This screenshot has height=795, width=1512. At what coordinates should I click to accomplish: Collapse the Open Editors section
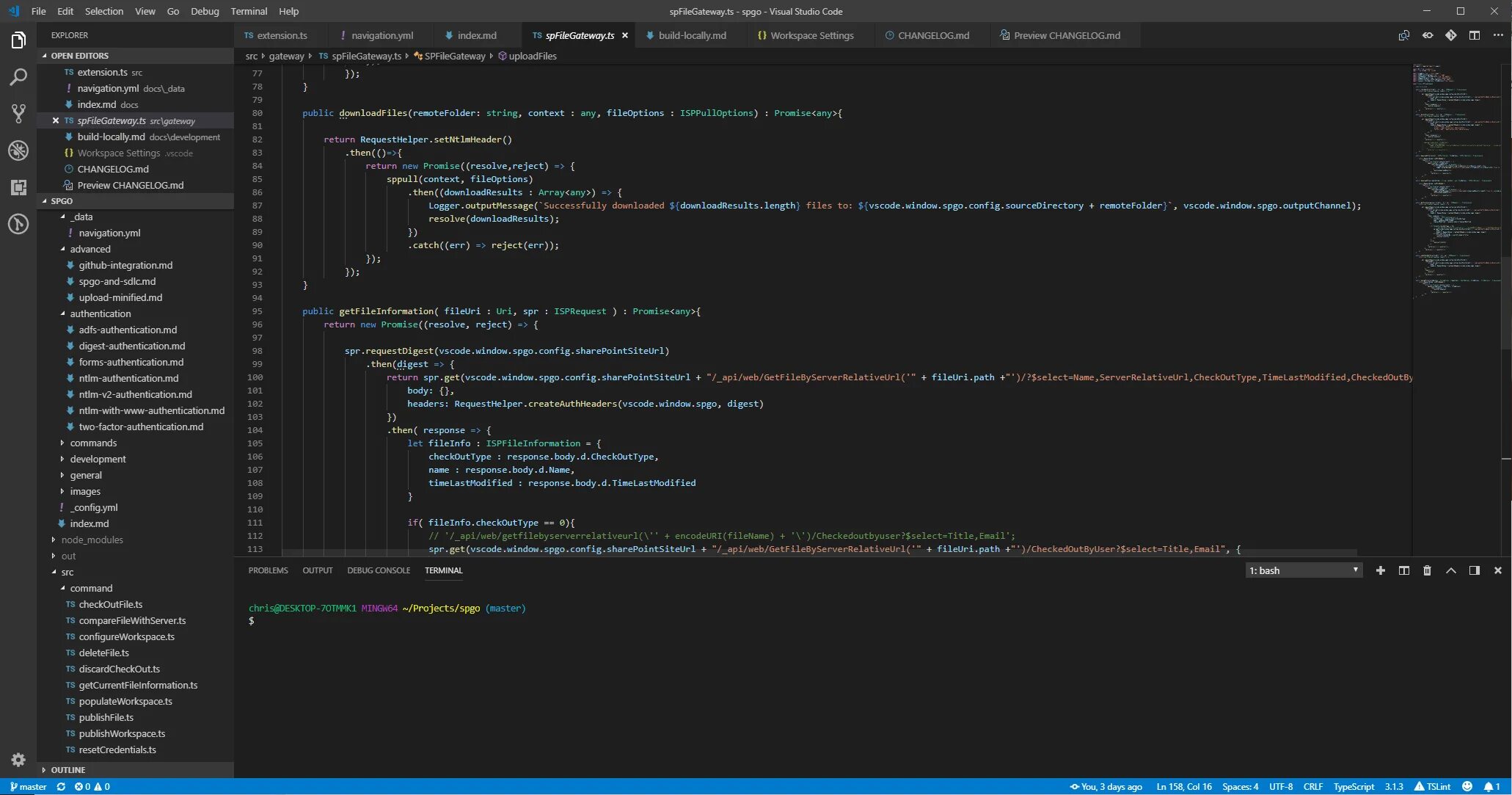tap(136, 56)
